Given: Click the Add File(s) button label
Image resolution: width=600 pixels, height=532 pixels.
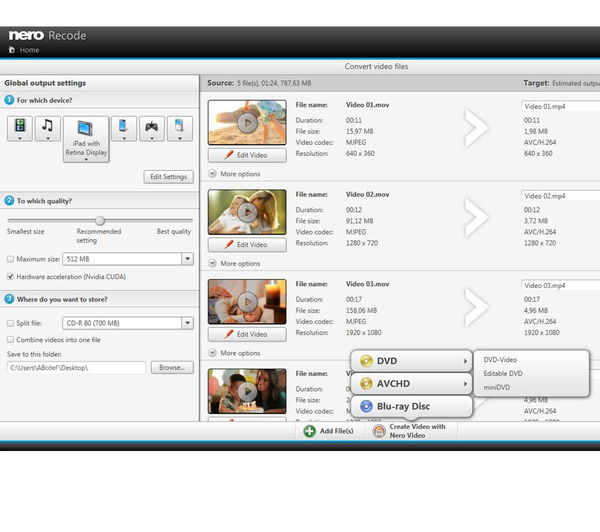Looking at the screenshot, I should click(x=336, y=431).
